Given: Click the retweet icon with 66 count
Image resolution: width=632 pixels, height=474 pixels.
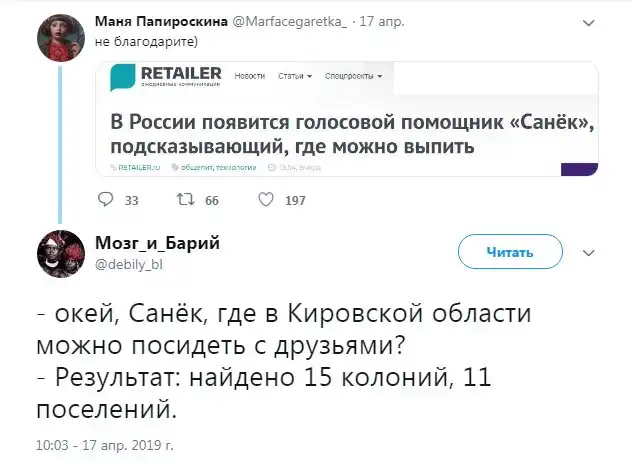Looking at the screenshot, I should coord(184,200).
